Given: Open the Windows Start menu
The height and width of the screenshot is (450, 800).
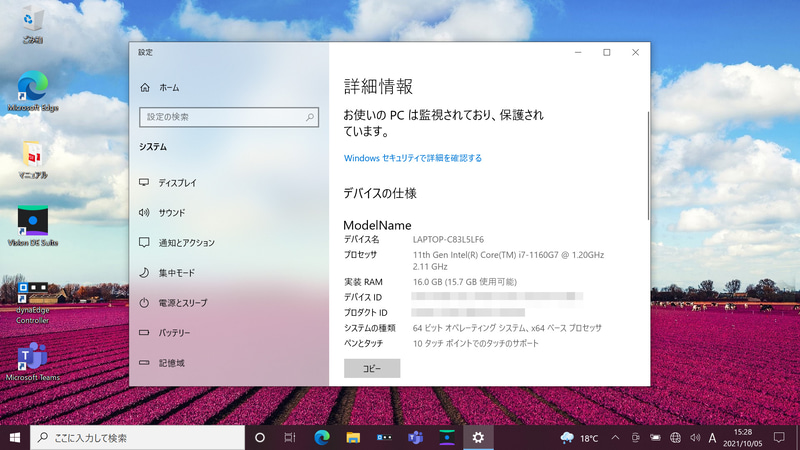Looking at the screenshot, I should 15,438.
